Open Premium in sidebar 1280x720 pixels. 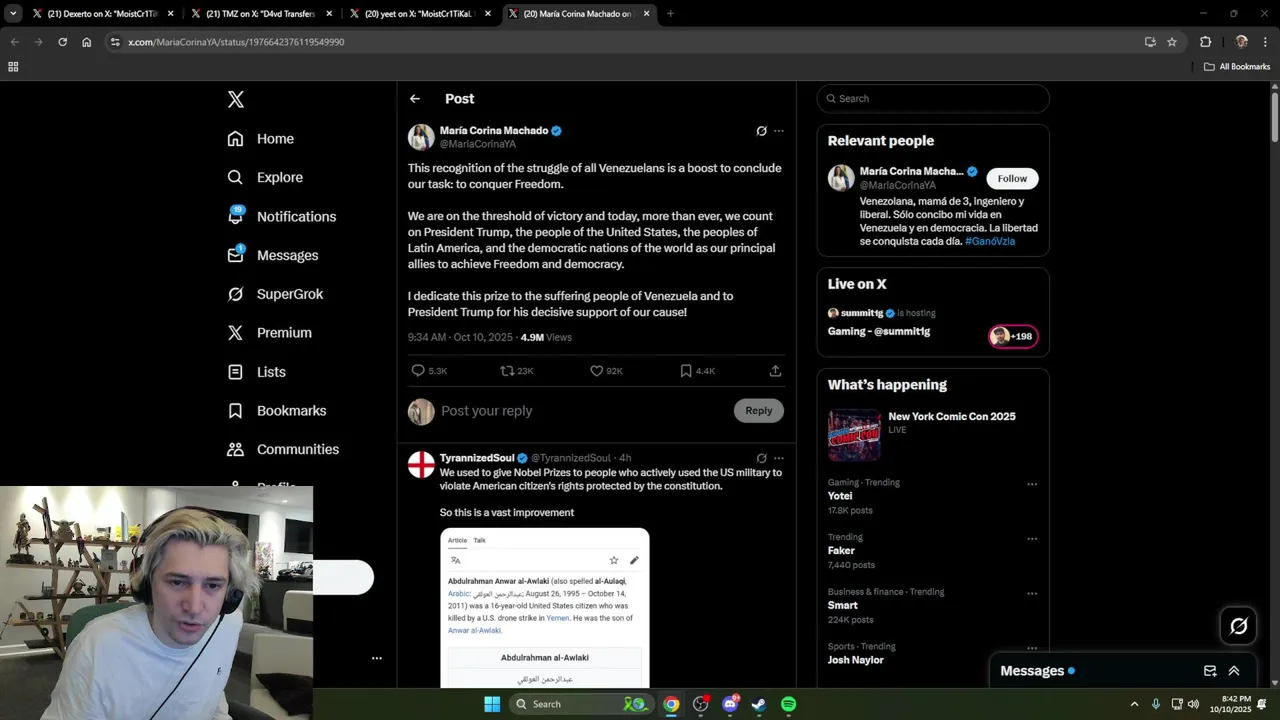[x=270, y=333]
